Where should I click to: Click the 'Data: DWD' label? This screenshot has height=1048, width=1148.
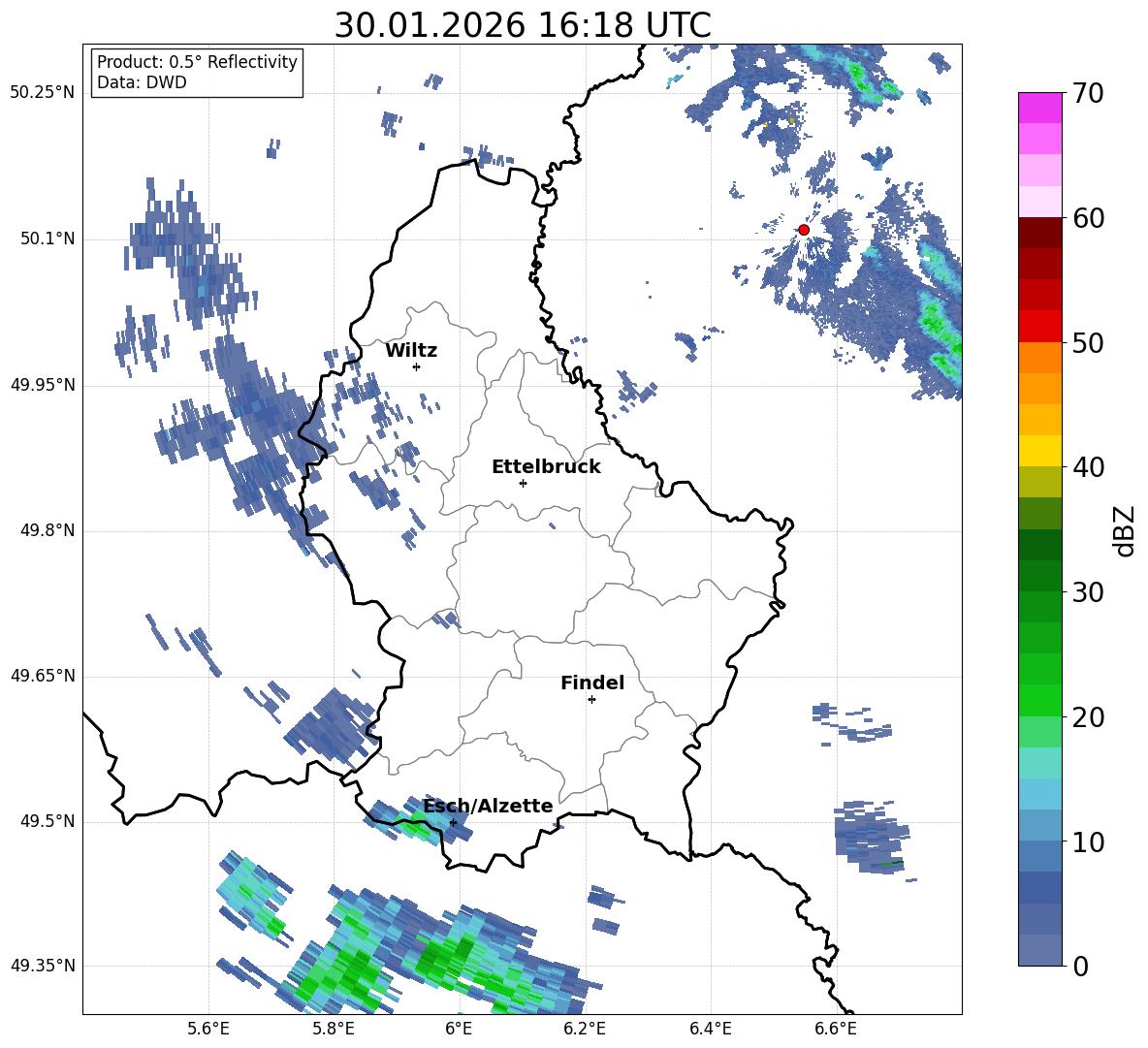pos(142,82)
